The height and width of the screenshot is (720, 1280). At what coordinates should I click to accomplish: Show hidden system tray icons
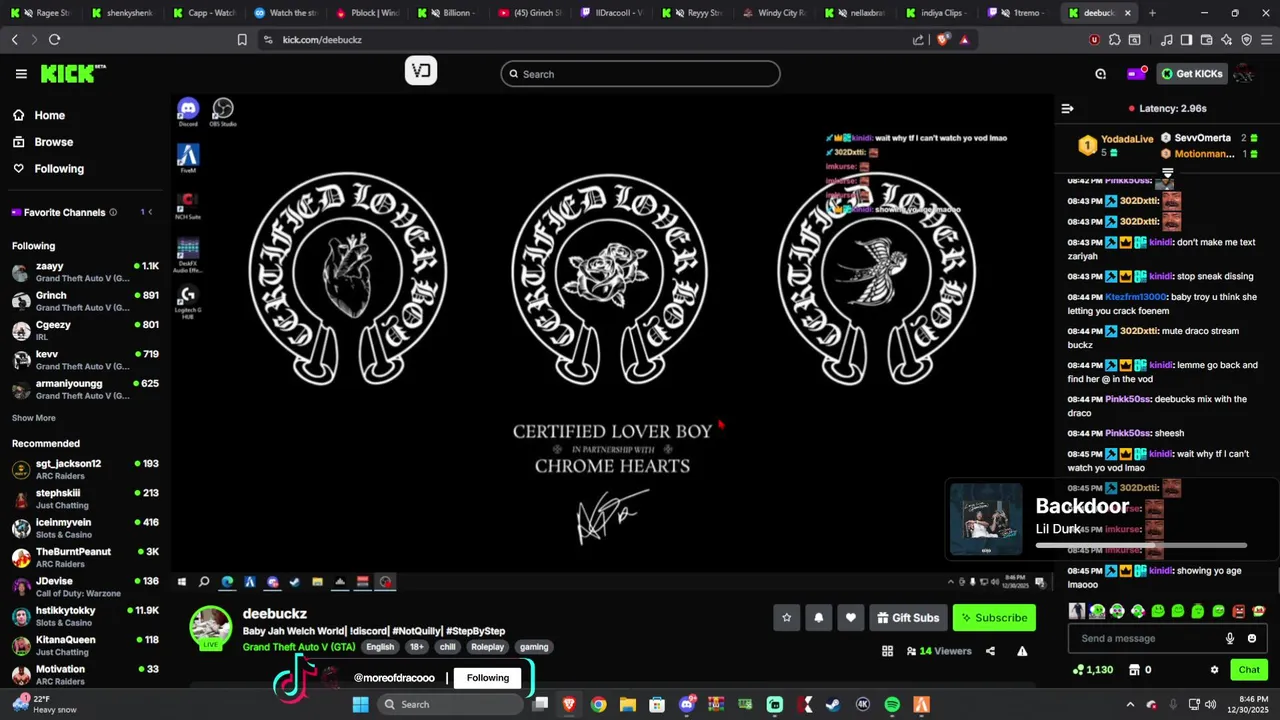1130,704
